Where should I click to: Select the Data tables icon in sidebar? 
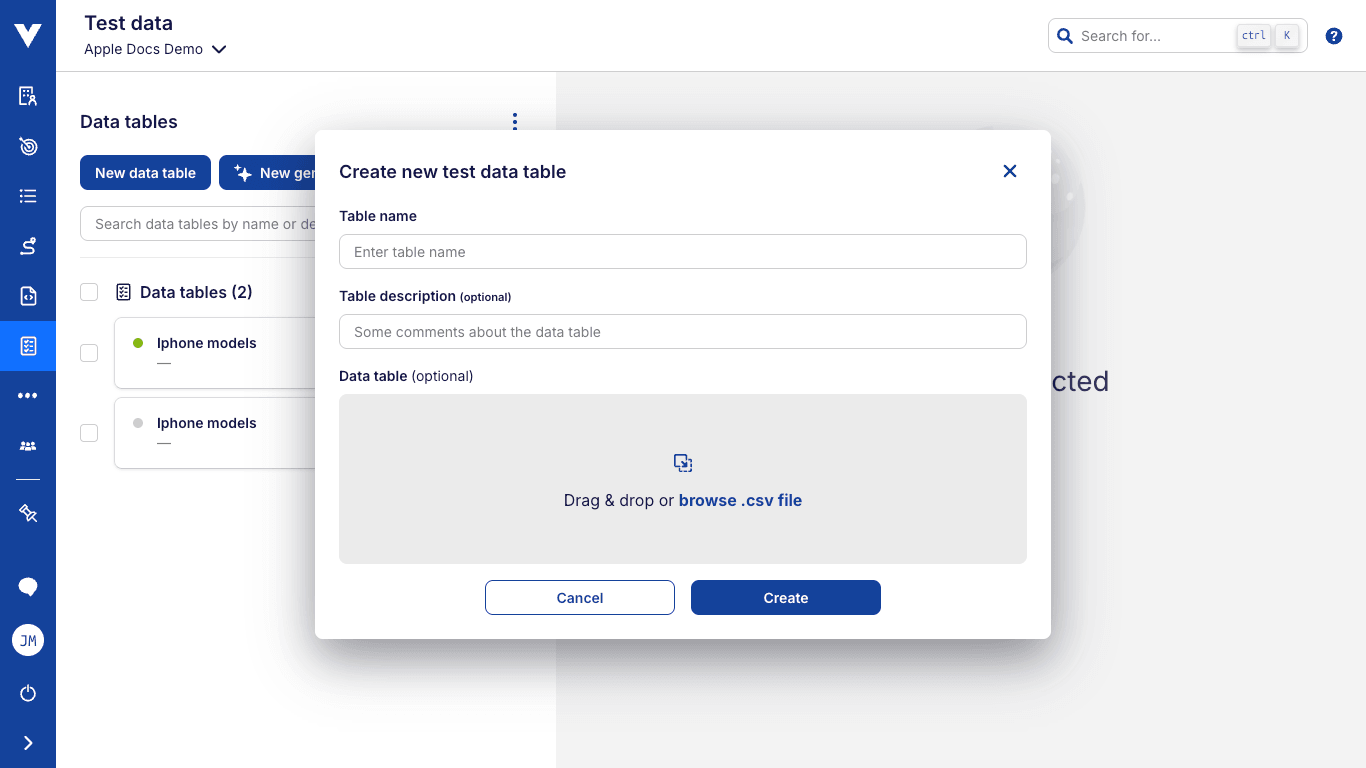pyautogui.click(x=27, y=346)
